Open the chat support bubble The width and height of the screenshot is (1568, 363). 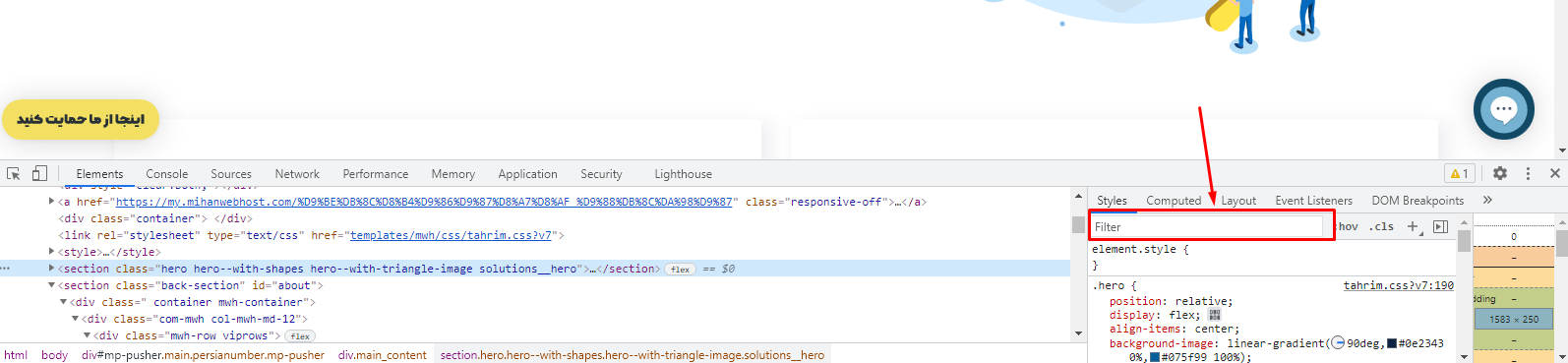(x=1503, y=109)
